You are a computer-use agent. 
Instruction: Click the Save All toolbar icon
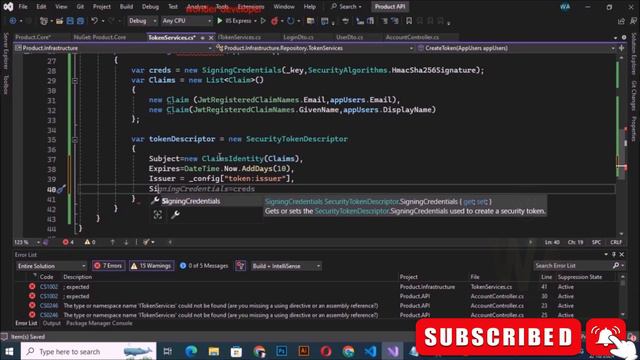pos(80,20)
